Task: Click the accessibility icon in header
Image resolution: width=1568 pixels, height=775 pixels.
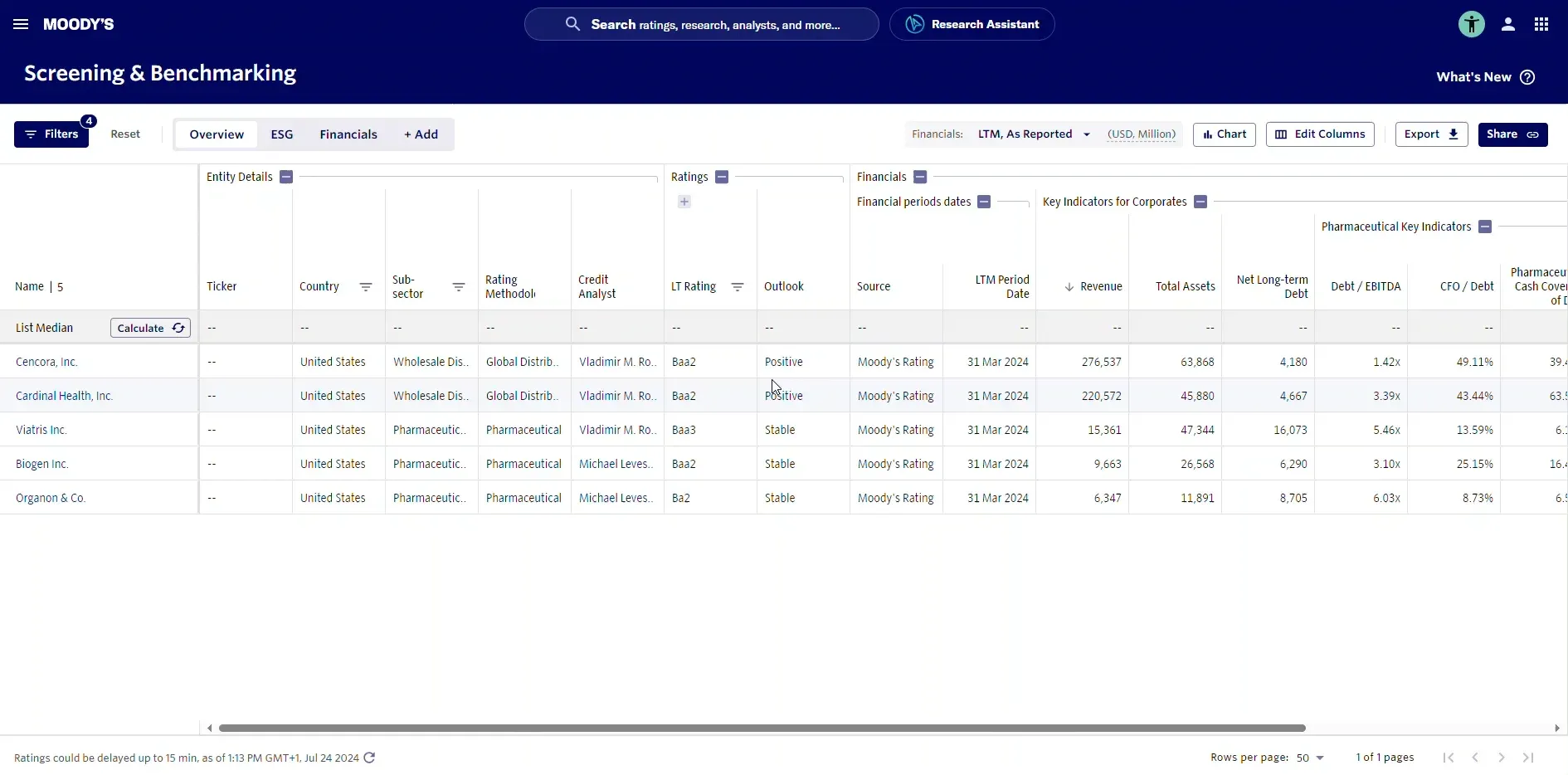Action: [x=1471, y=24]
